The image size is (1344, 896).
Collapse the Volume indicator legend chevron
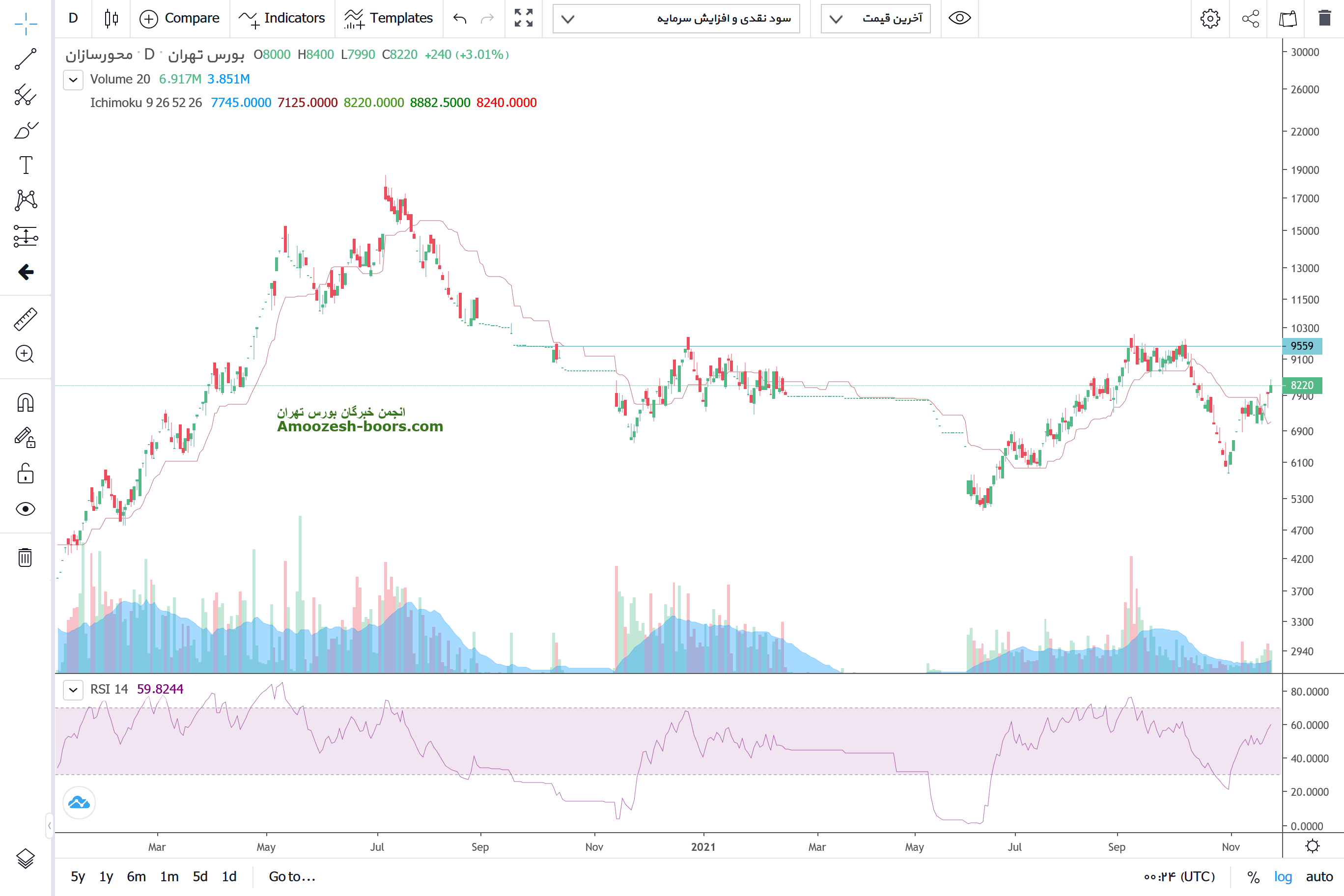pyautogui.click(x=73, y=80)
